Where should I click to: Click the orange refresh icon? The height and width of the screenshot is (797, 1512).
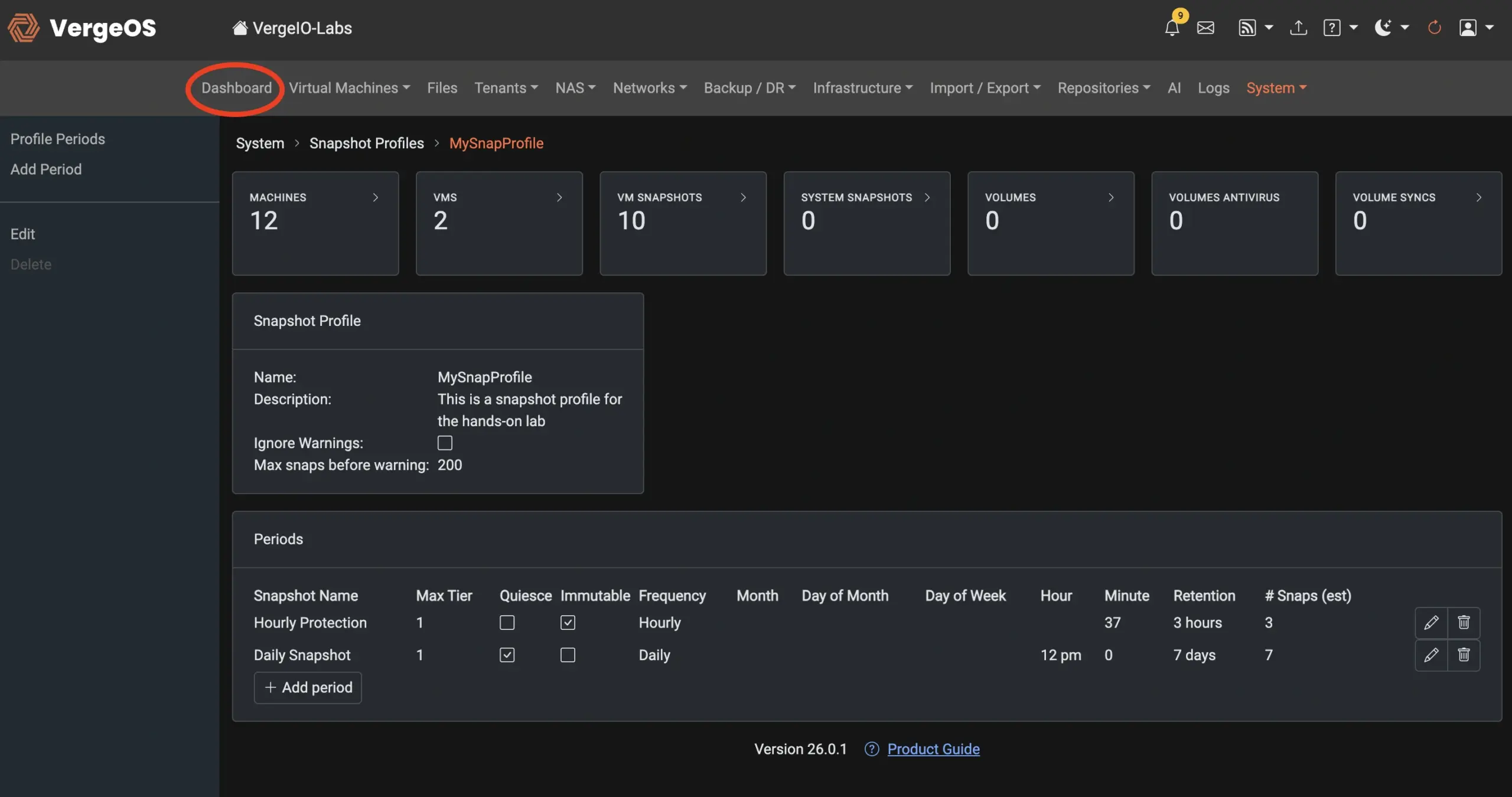coord(1433,28)
